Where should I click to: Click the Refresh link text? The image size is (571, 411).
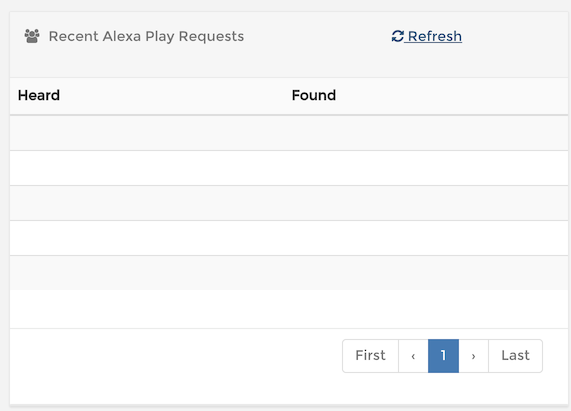[x=434, y=36]
